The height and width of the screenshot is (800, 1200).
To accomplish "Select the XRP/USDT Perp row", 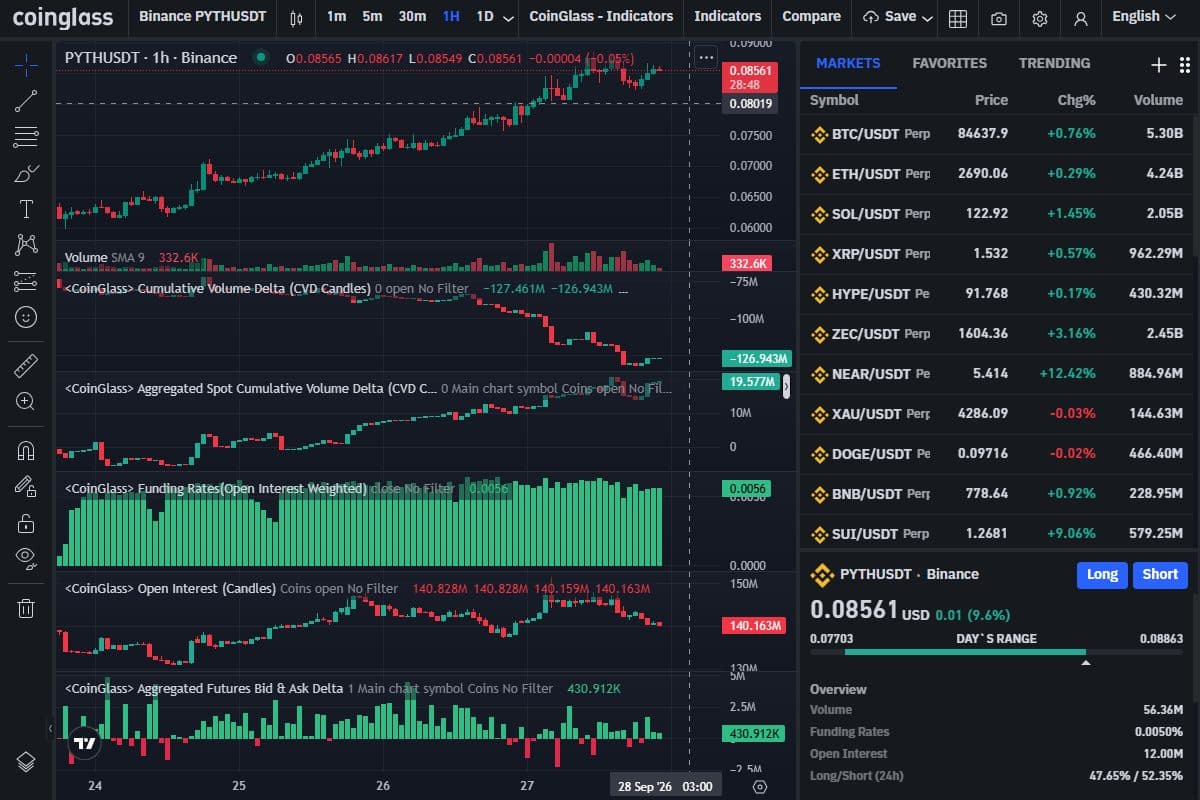I will point(999,253).
